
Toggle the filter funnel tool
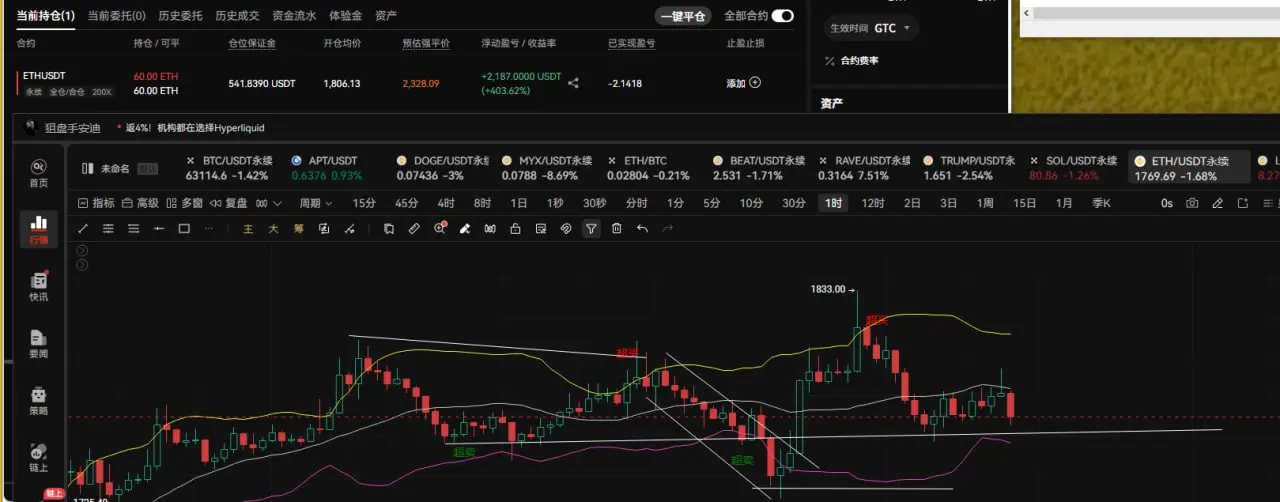point(591,229)
